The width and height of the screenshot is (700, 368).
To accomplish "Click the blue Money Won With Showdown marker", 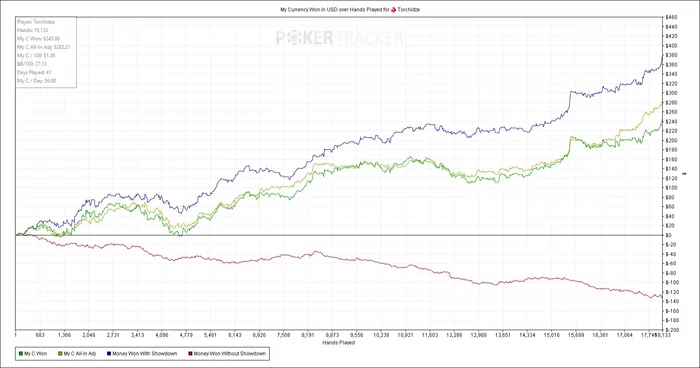I will [x=109, y=354].
